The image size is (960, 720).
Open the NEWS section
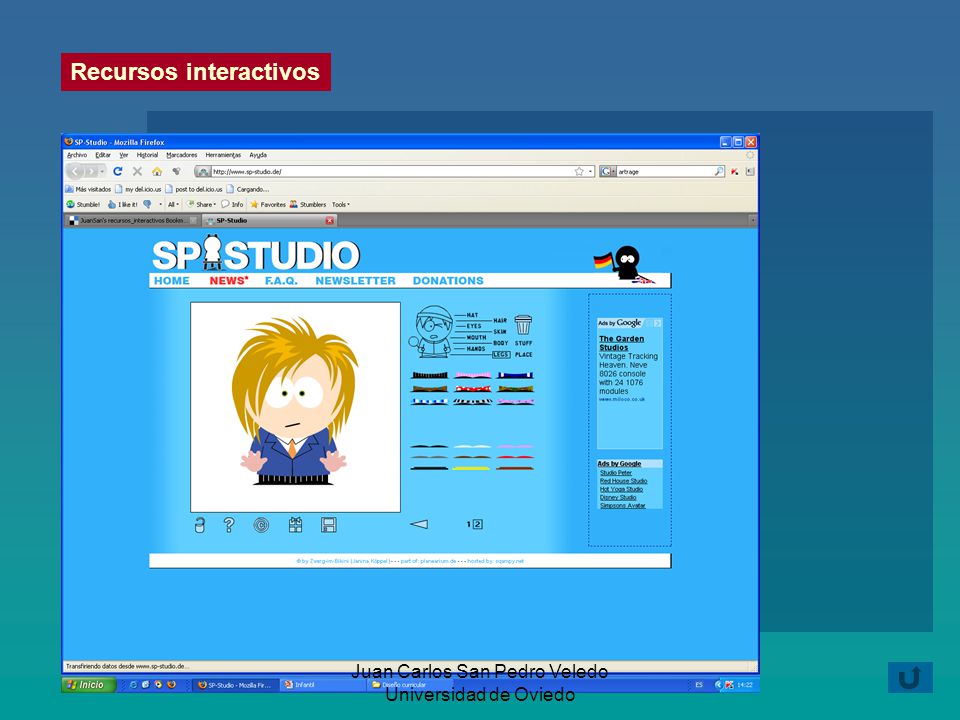pos(228,280)
